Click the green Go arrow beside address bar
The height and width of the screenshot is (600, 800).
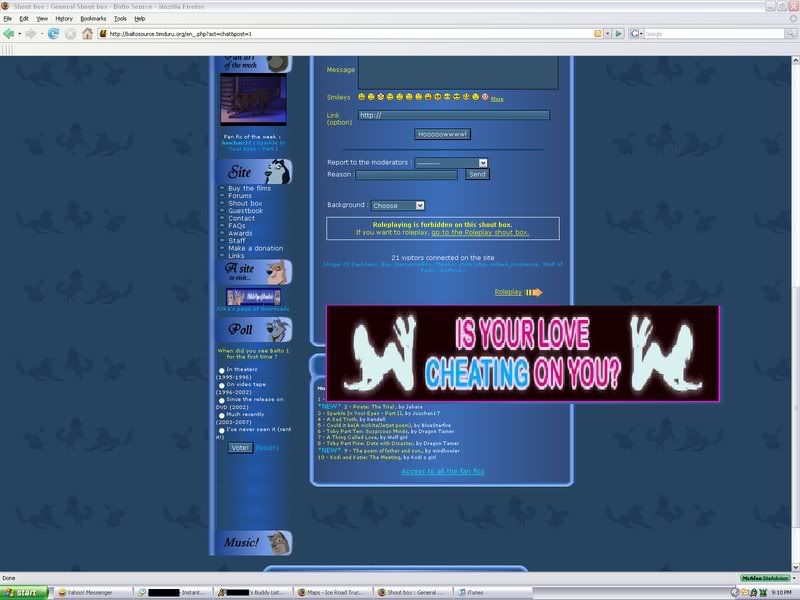tap(619, 34)
